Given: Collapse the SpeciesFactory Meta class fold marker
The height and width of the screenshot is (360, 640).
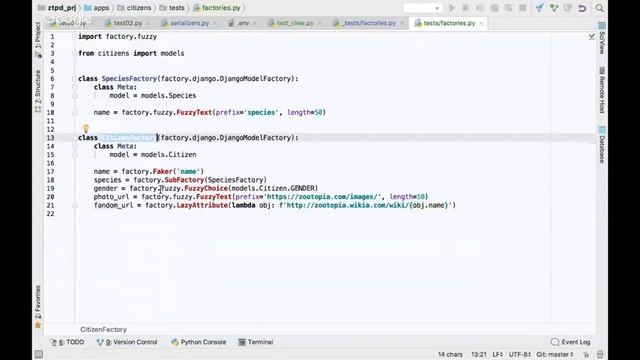Looking at the screenshot, I should (x=75, y=87).
